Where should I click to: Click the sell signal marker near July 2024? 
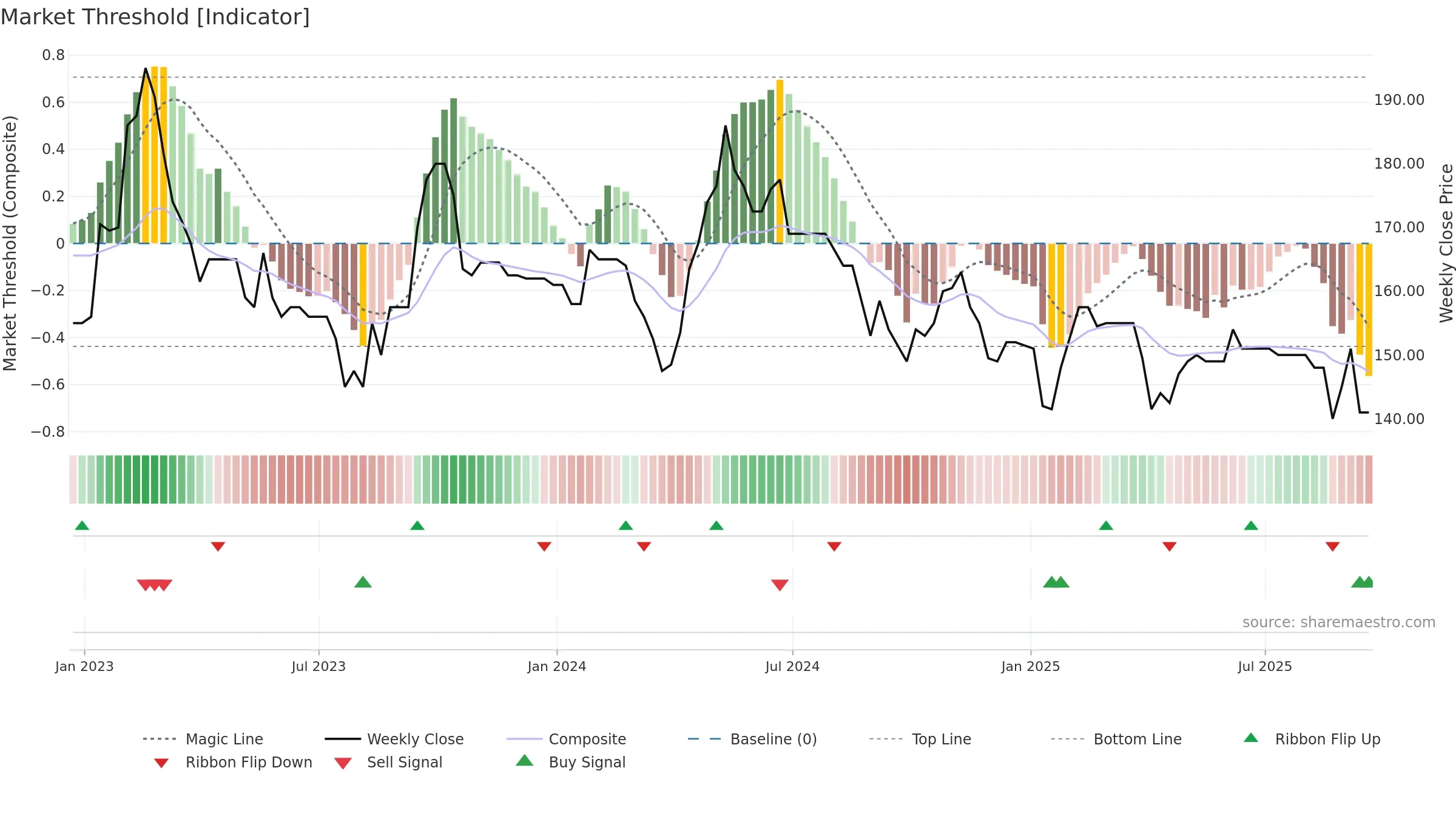[780, 585]
